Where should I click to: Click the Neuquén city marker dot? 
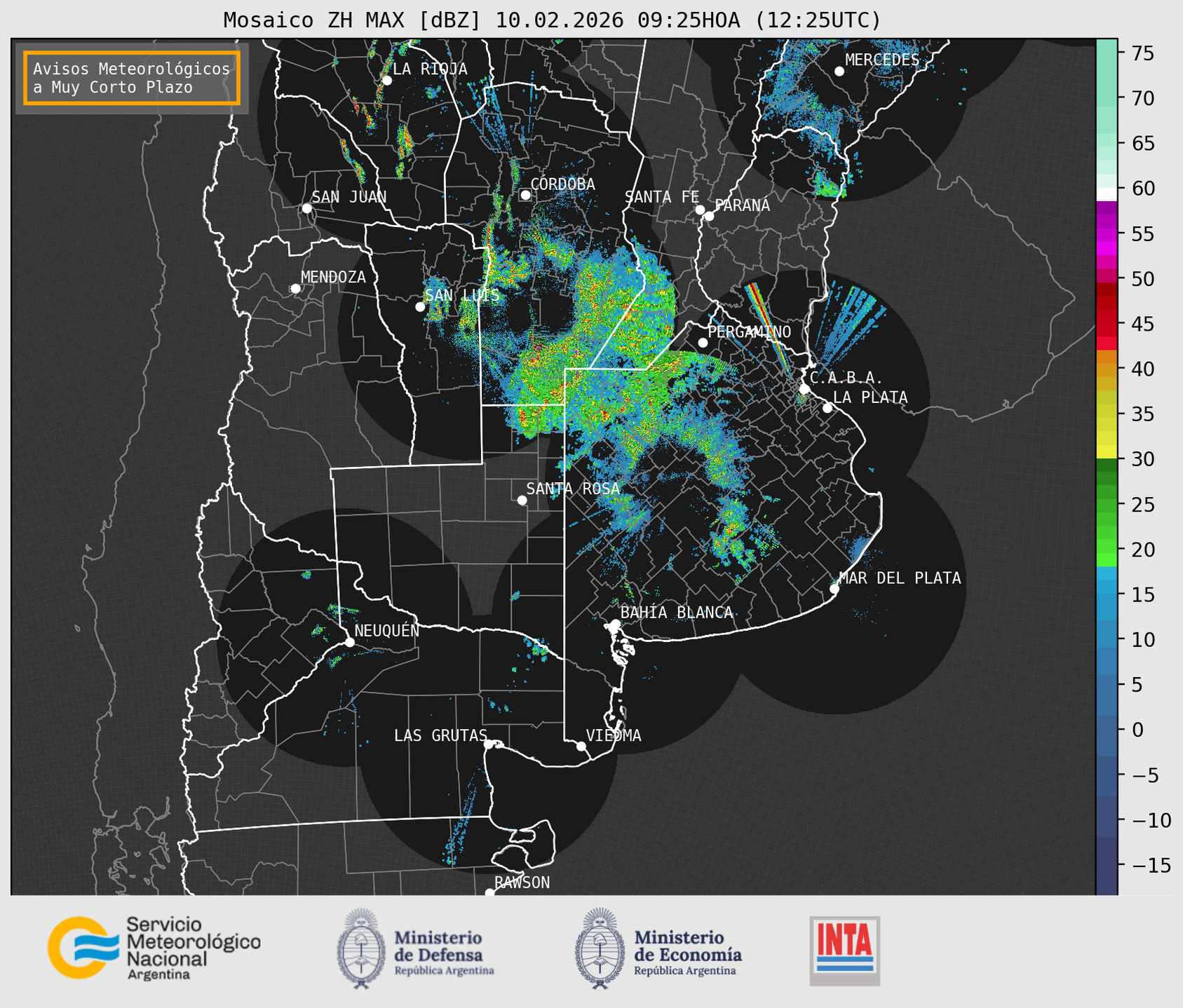pos(349,642)
